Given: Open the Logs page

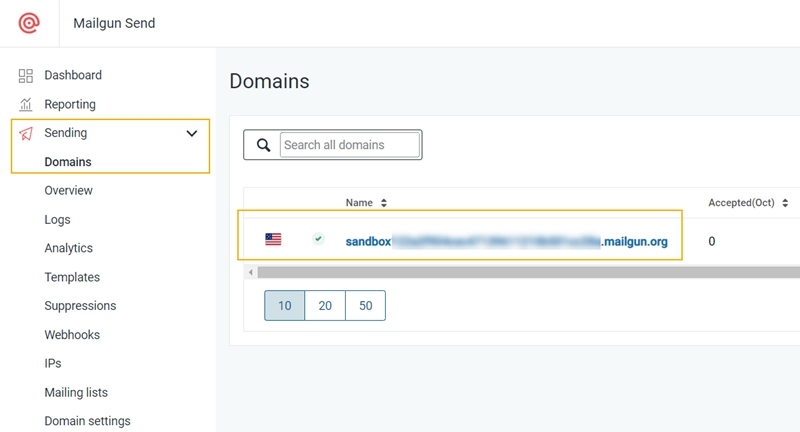Looking at the screenshot, I should (57, 219).
